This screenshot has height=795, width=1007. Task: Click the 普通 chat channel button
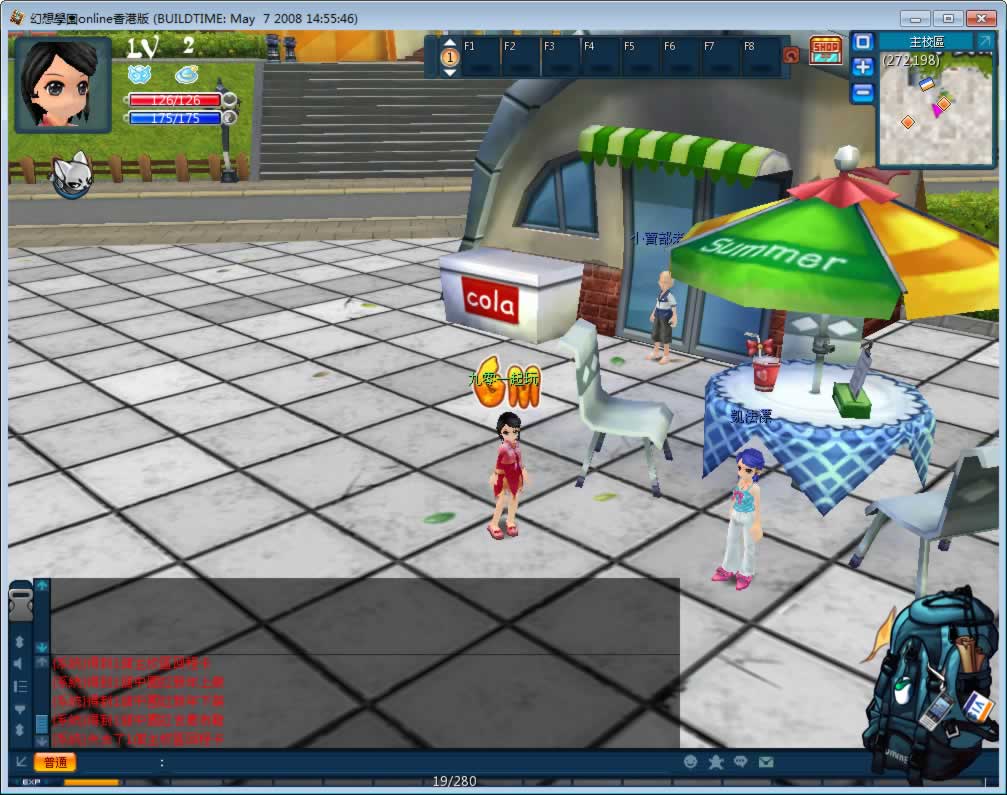click(55, 762)
